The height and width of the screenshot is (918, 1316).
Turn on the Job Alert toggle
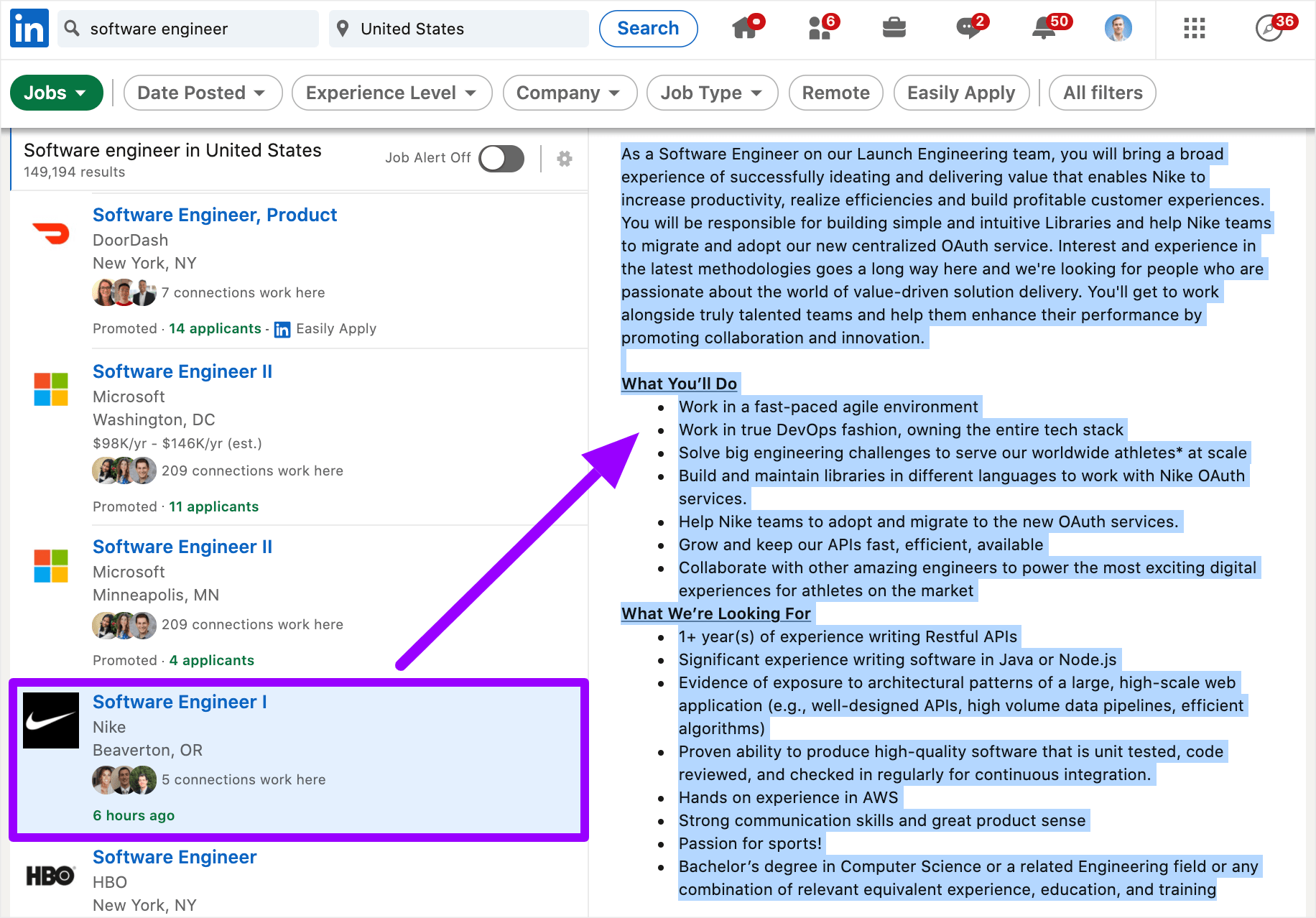click(501, 159)
